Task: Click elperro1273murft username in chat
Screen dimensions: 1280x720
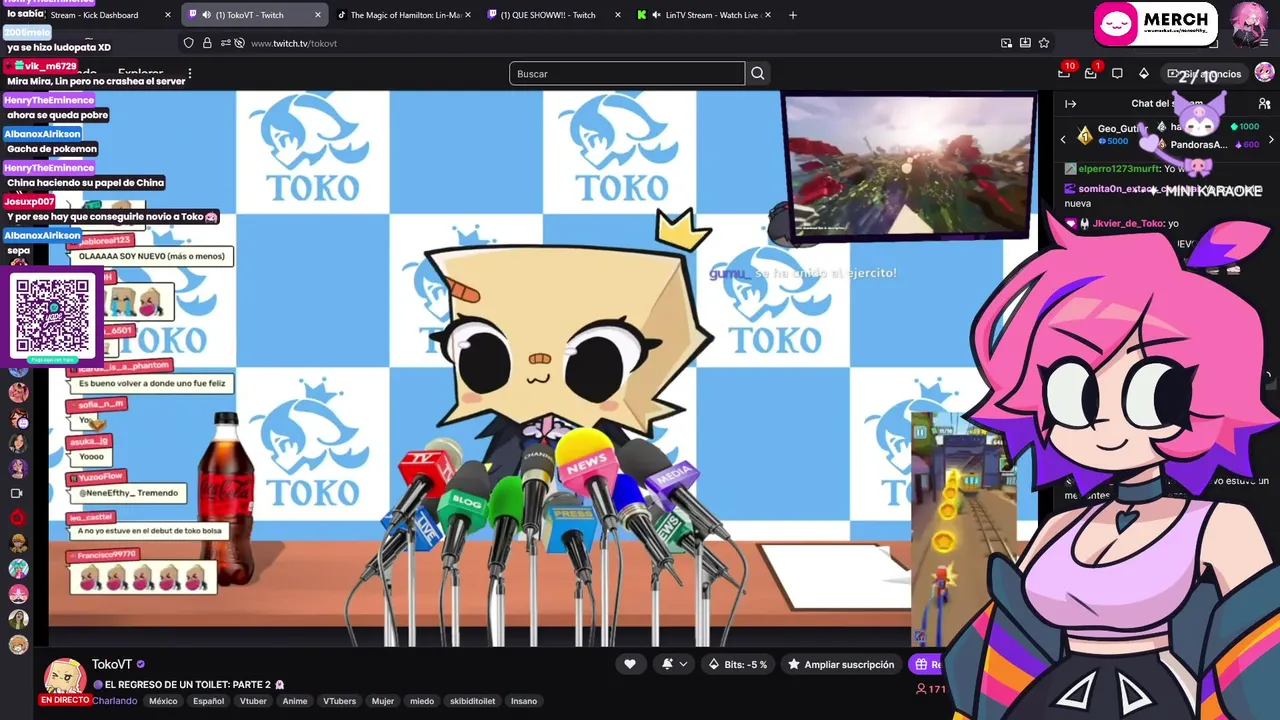Action: (1119, 169)
